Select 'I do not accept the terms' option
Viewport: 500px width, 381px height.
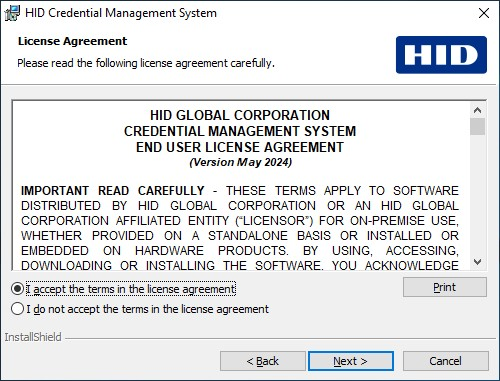(x=17, y=309)
